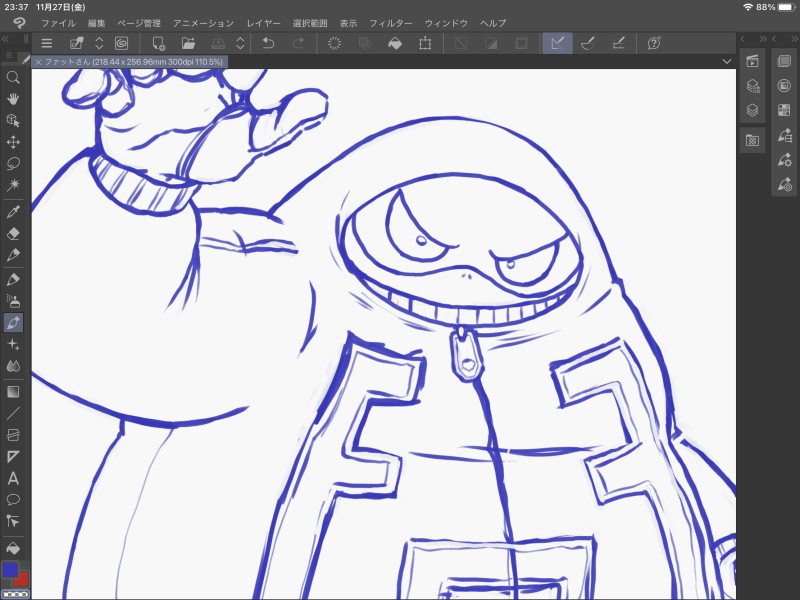Select the Speech Balloon tool
Screen dimensions: 800x600
tap(14, 499)
